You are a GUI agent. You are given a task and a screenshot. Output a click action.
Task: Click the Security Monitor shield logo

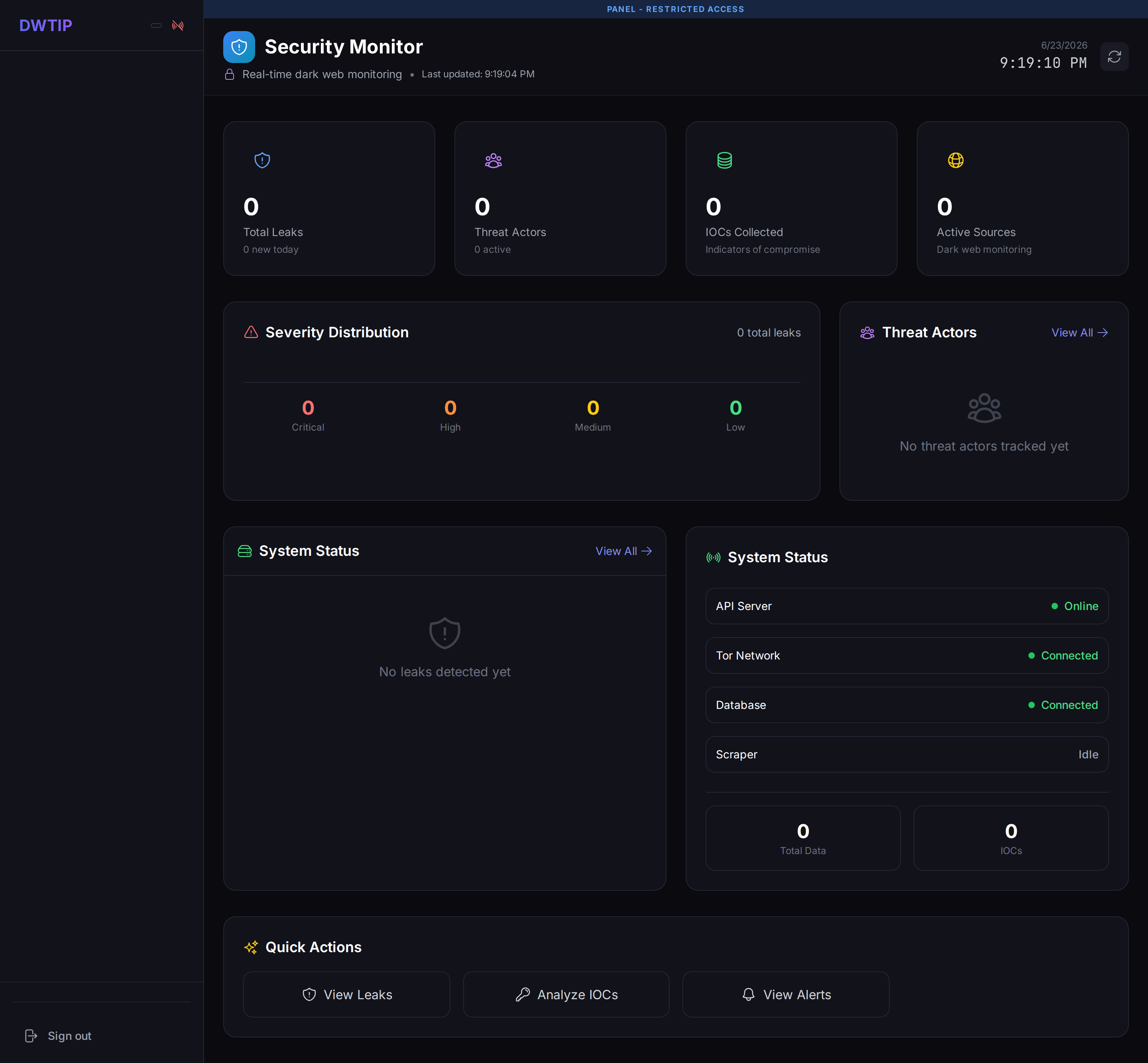239,47
